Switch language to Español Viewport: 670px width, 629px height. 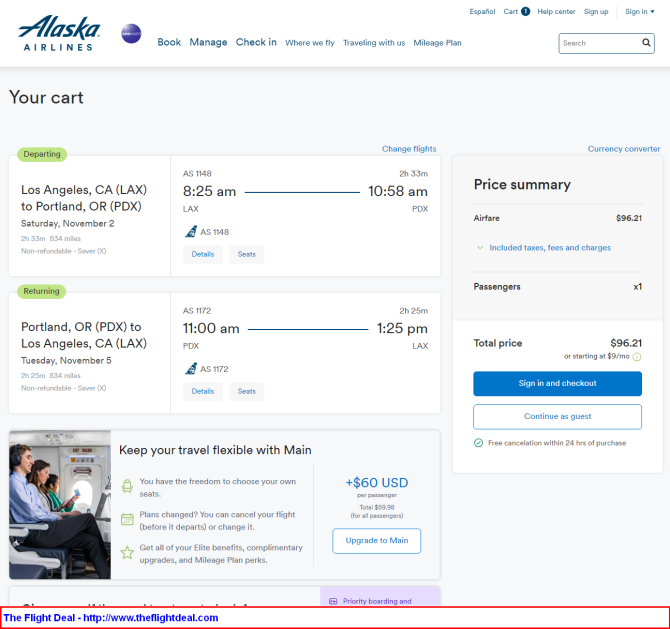click(x=482, y=12)
